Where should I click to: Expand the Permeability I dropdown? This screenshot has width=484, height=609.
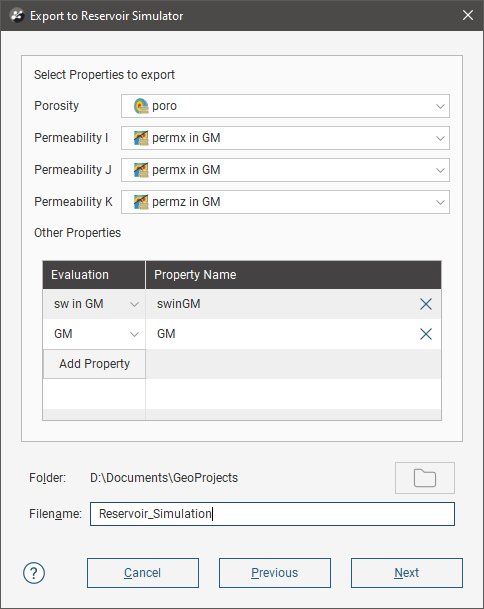point(285,138)
